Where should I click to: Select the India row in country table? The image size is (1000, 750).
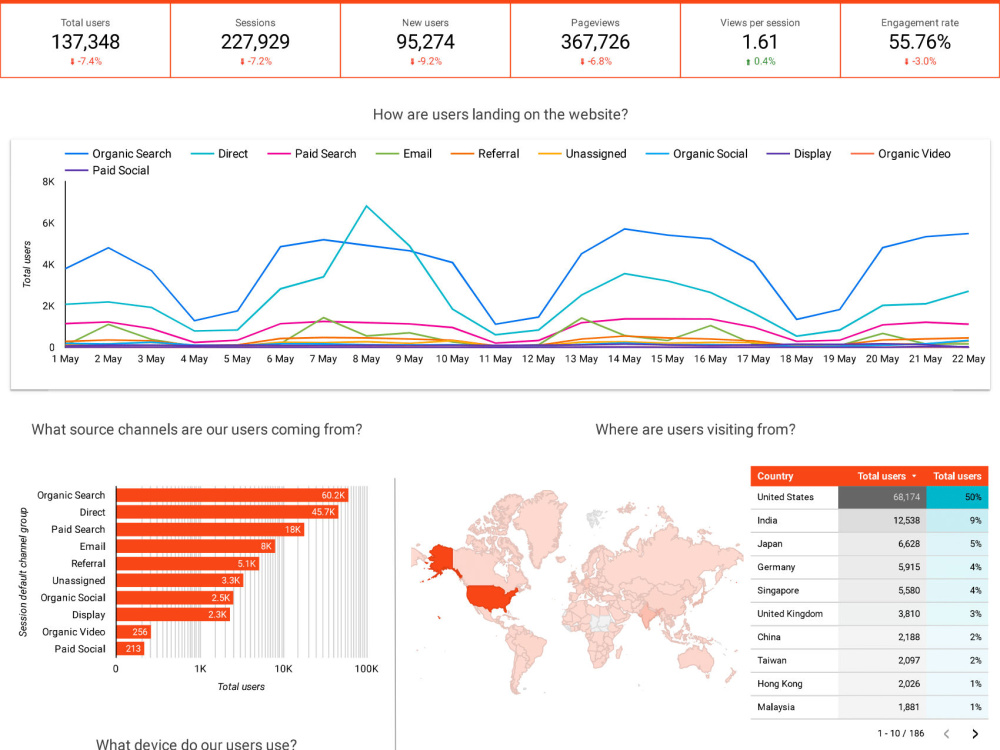coord(869,520)
